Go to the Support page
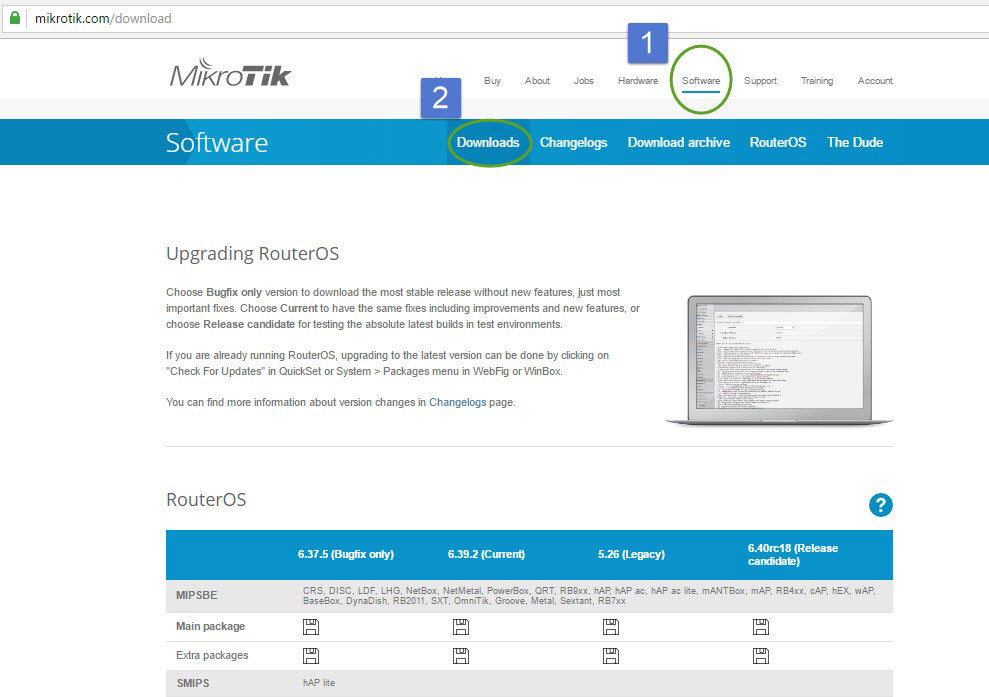989x697 pixels. click(x=760, y=81)
